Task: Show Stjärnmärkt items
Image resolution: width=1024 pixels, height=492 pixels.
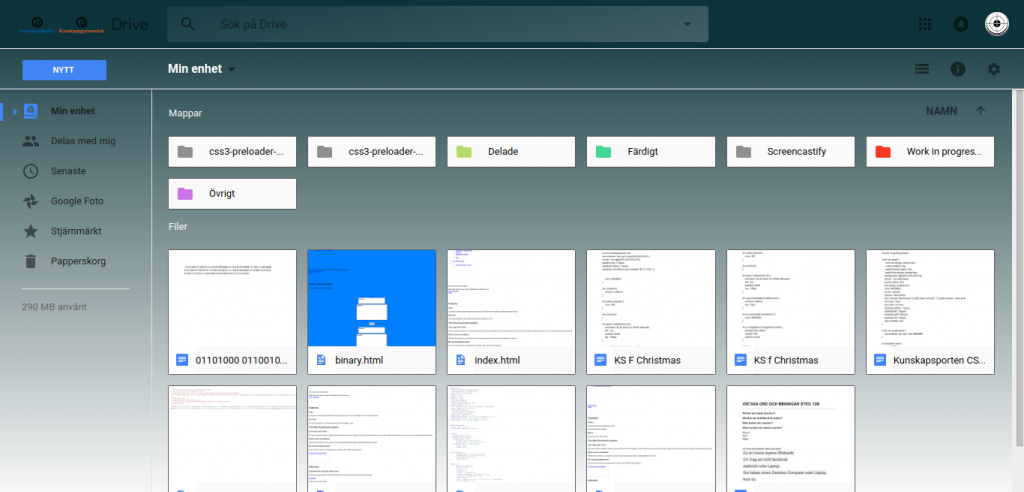Action: click(x=76, y=231)
